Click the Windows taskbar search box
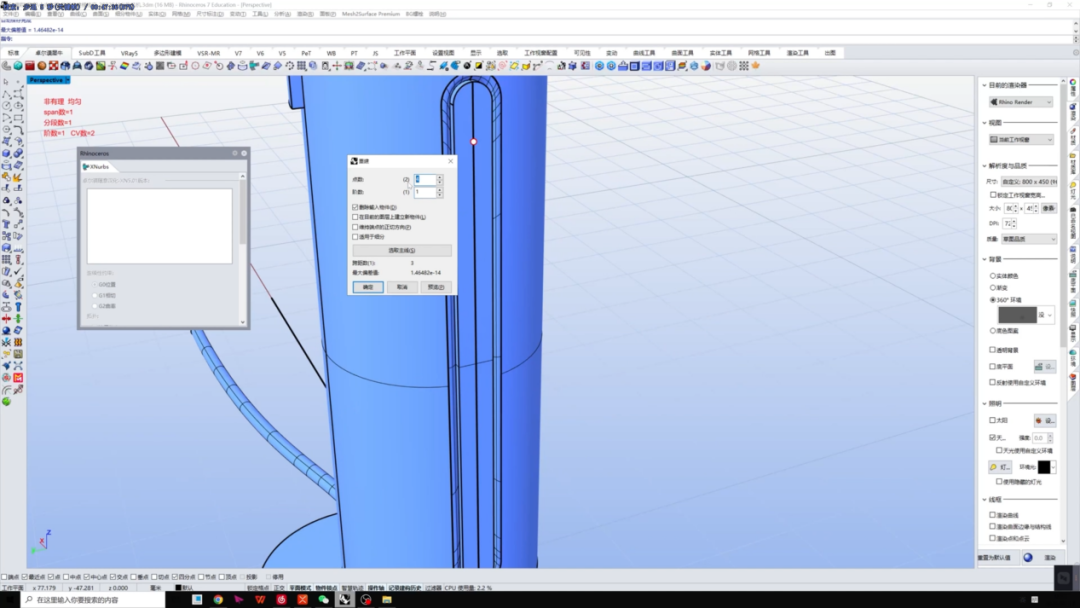 pos(94,600)
